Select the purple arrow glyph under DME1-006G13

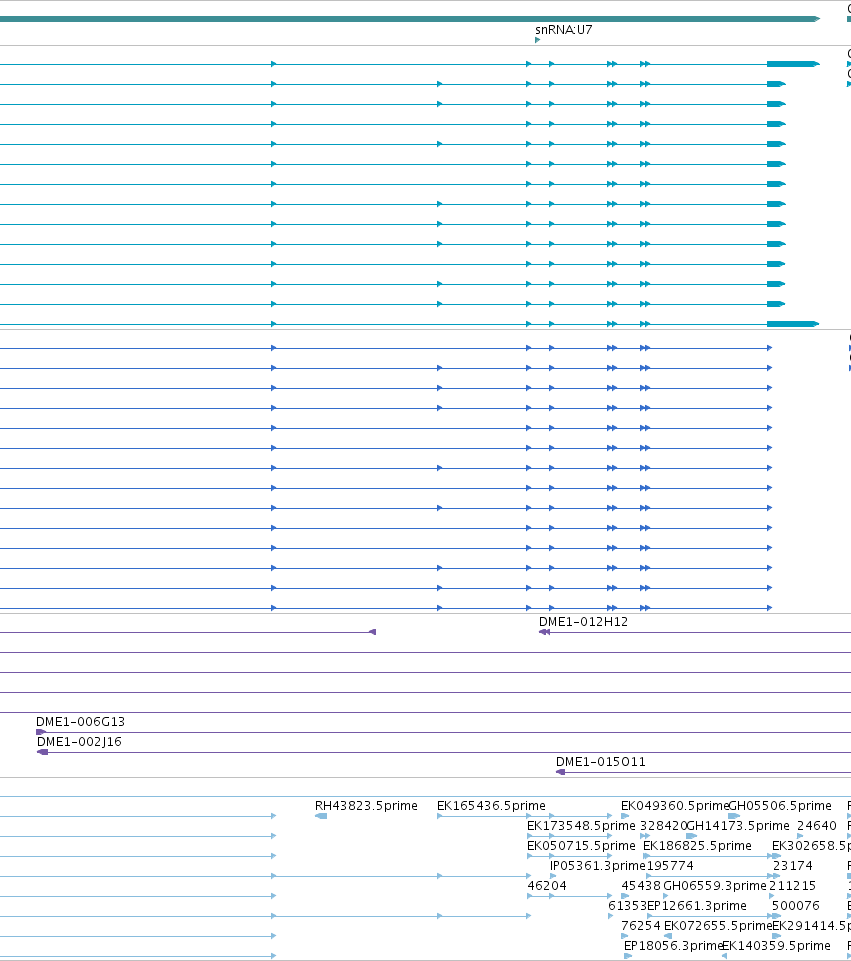(x=41, y=732)
